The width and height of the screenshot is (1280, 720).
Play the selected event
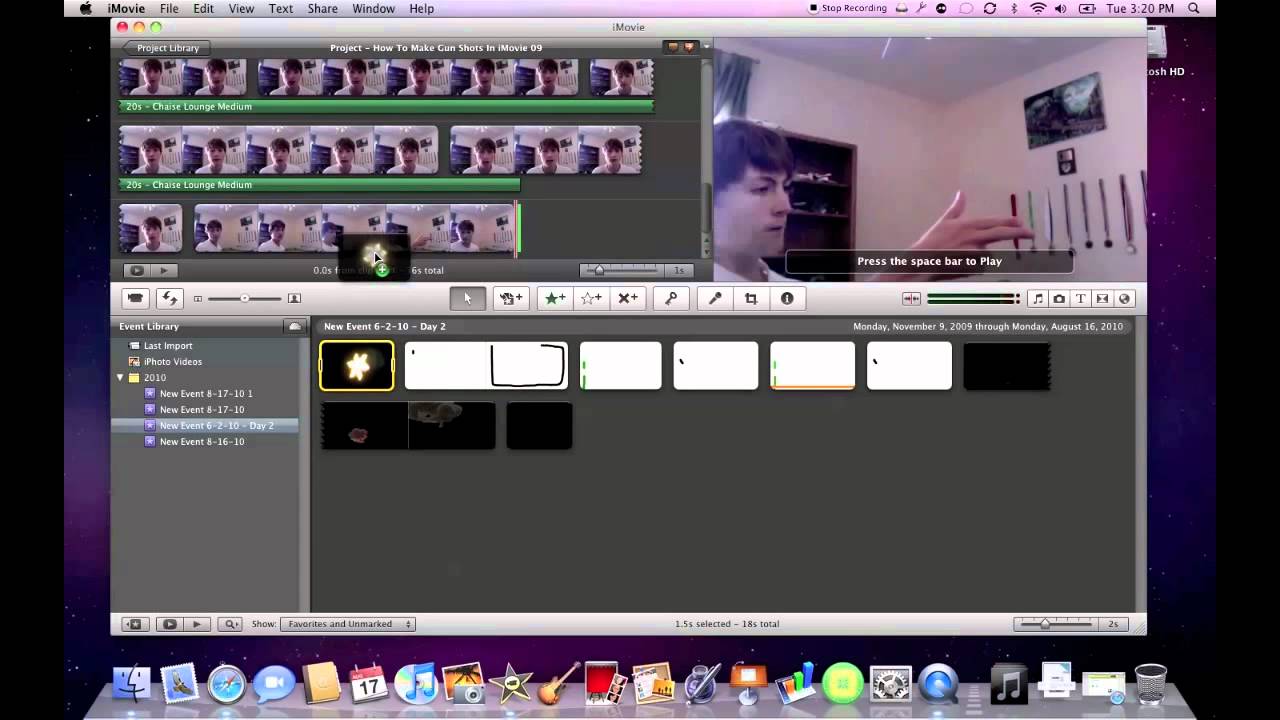(196, 624)
